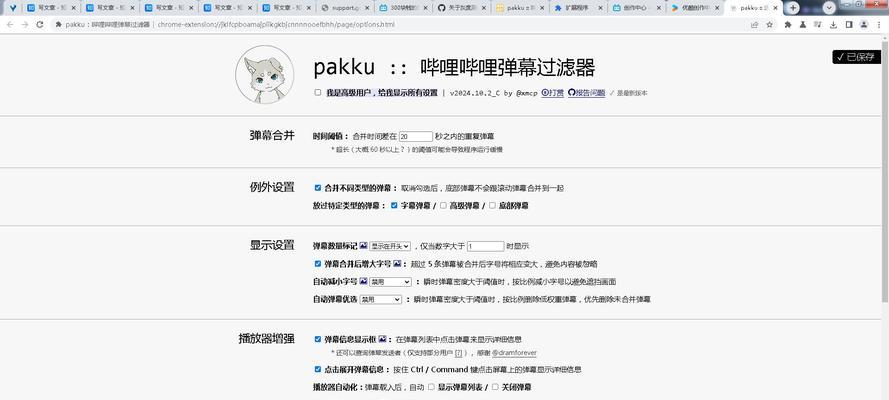
Task: Toggle 点击展开弹幕信息 checkbox
Action: click(x=318, y=369)
